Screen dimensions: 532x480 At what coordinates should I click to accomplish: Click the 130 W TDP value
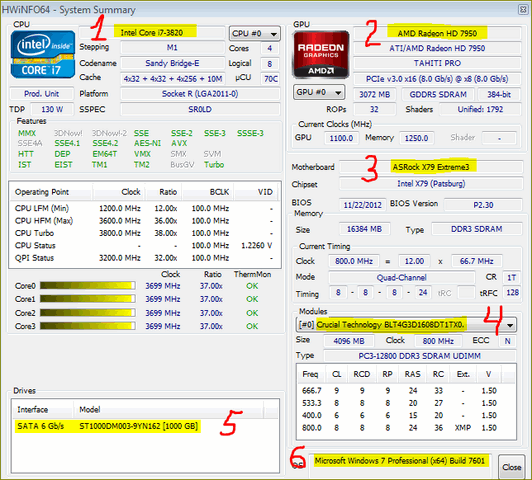point(52,109)
